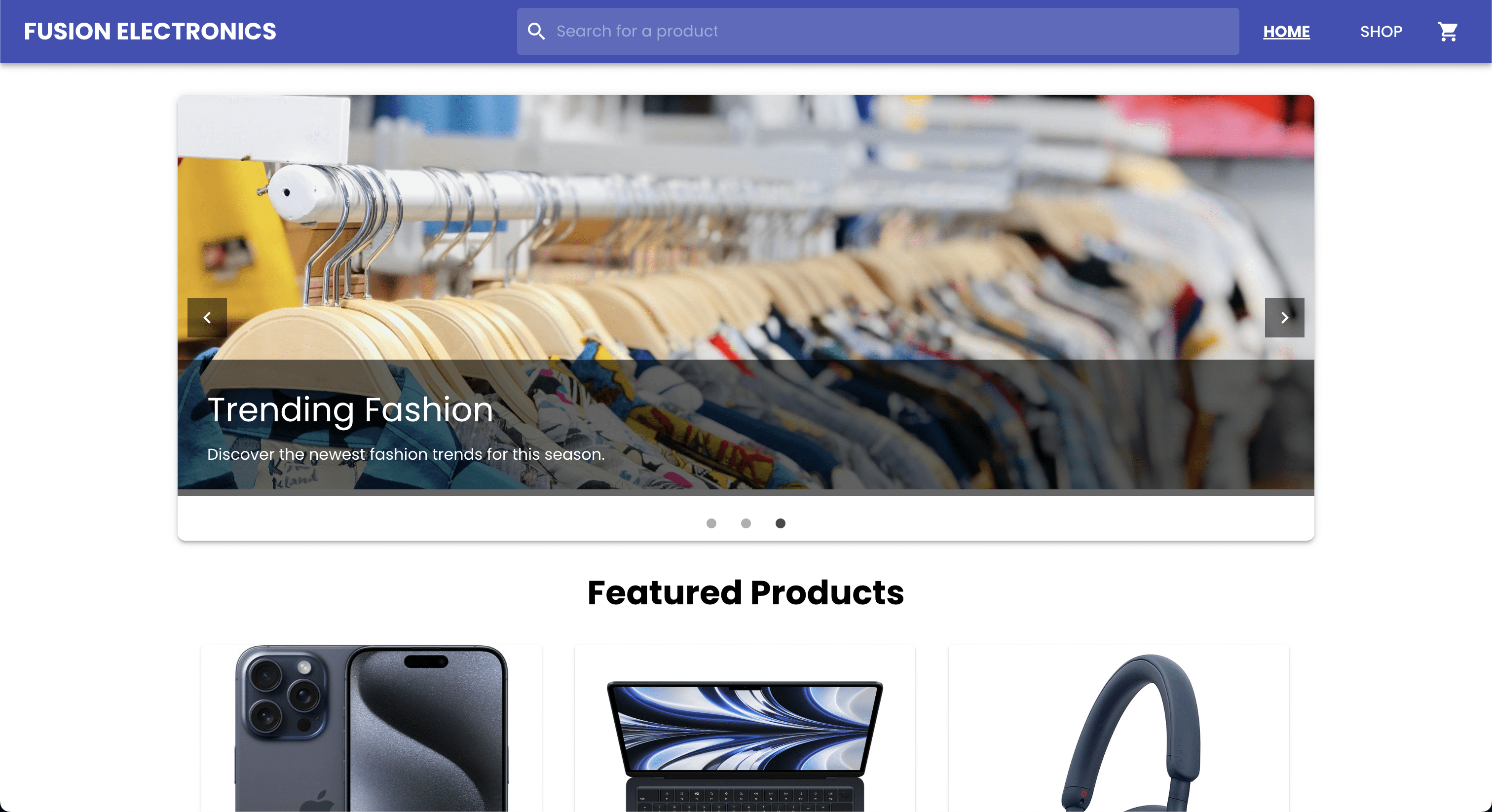
Task: Click the shopping cart icon
Action: [x=1448, y=31]
